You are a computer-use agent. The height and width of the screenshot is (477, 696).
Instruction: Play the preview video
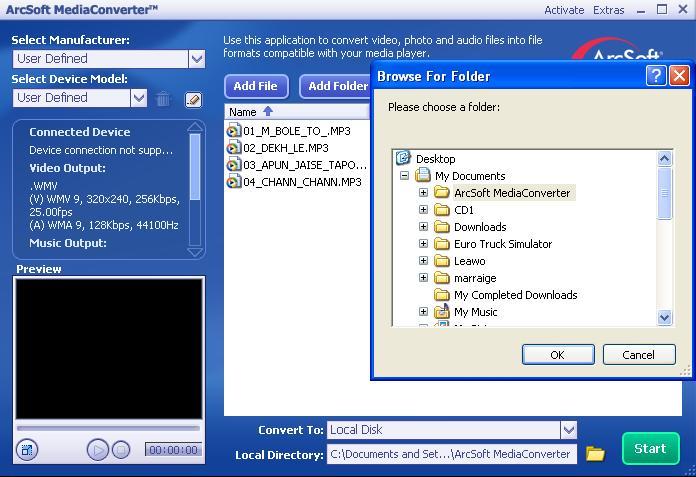pyautogui.click(x=98, y=450)
